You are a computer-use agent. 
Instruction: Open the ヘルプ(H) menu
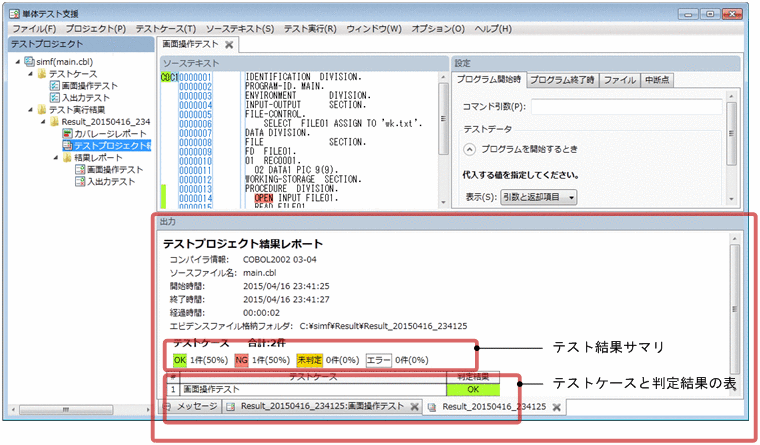point(492,29)
